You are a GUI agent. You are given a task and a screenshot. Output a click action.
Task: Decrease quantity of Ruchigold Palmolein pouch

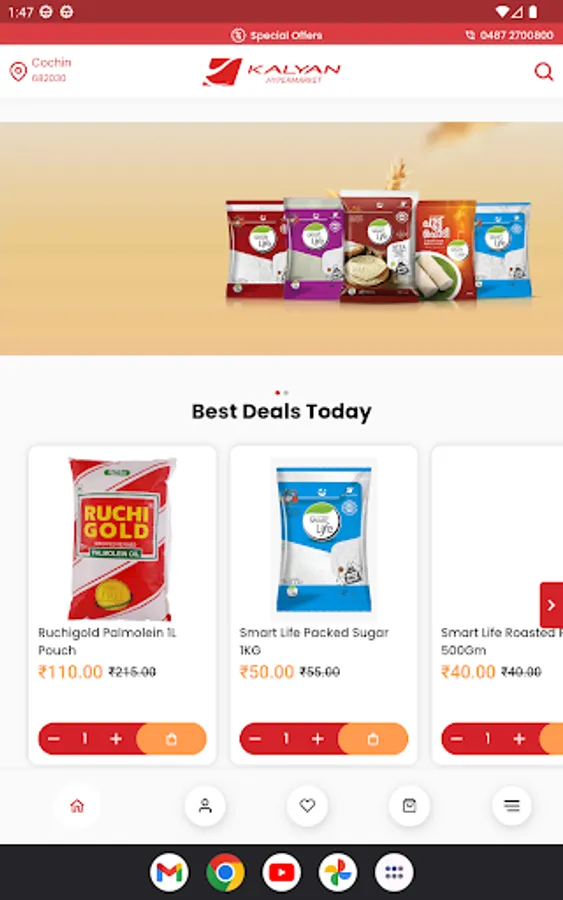coord(54,739)
